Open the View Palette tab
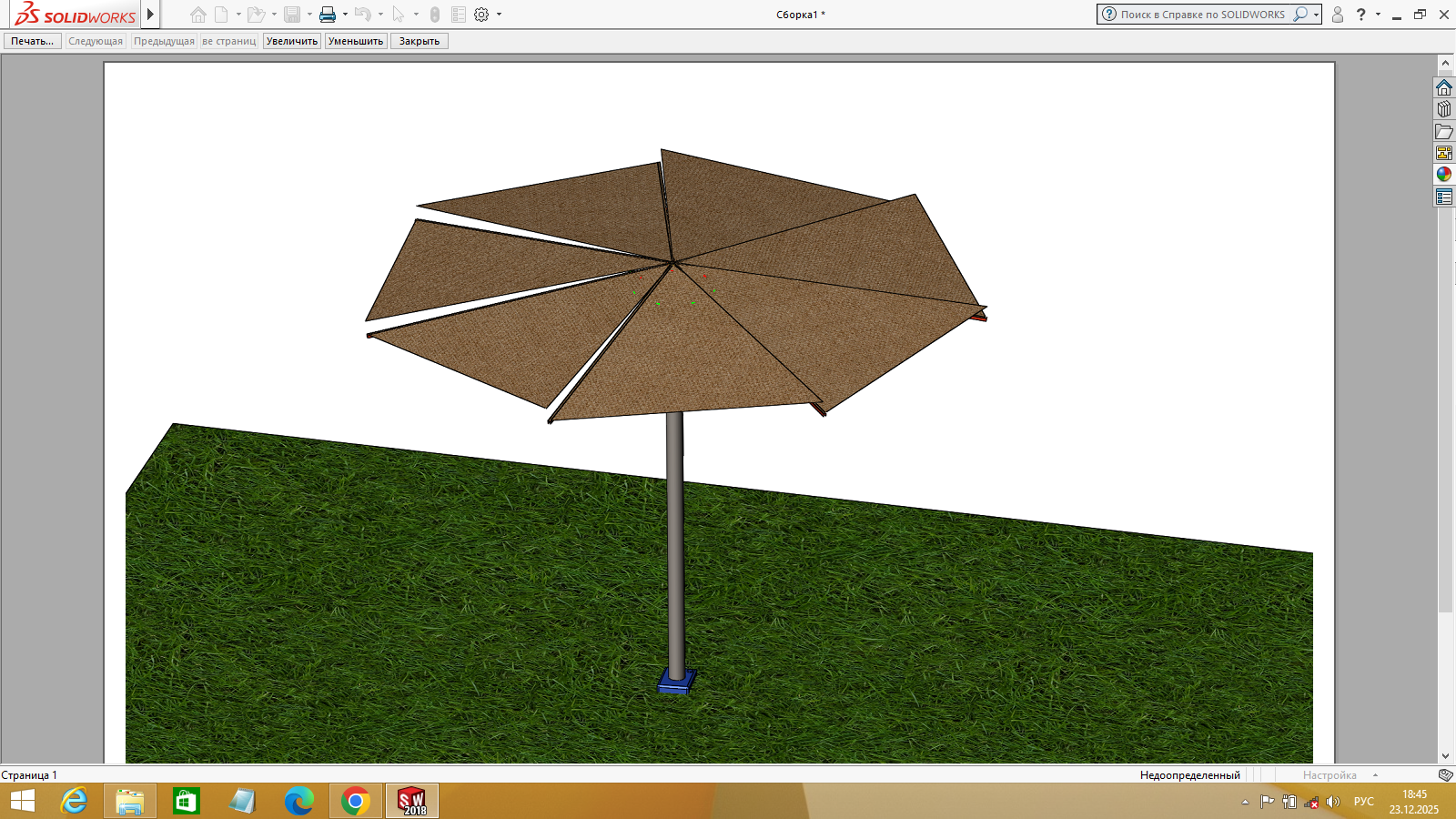1456x819 pixels. pos(1444,153)
